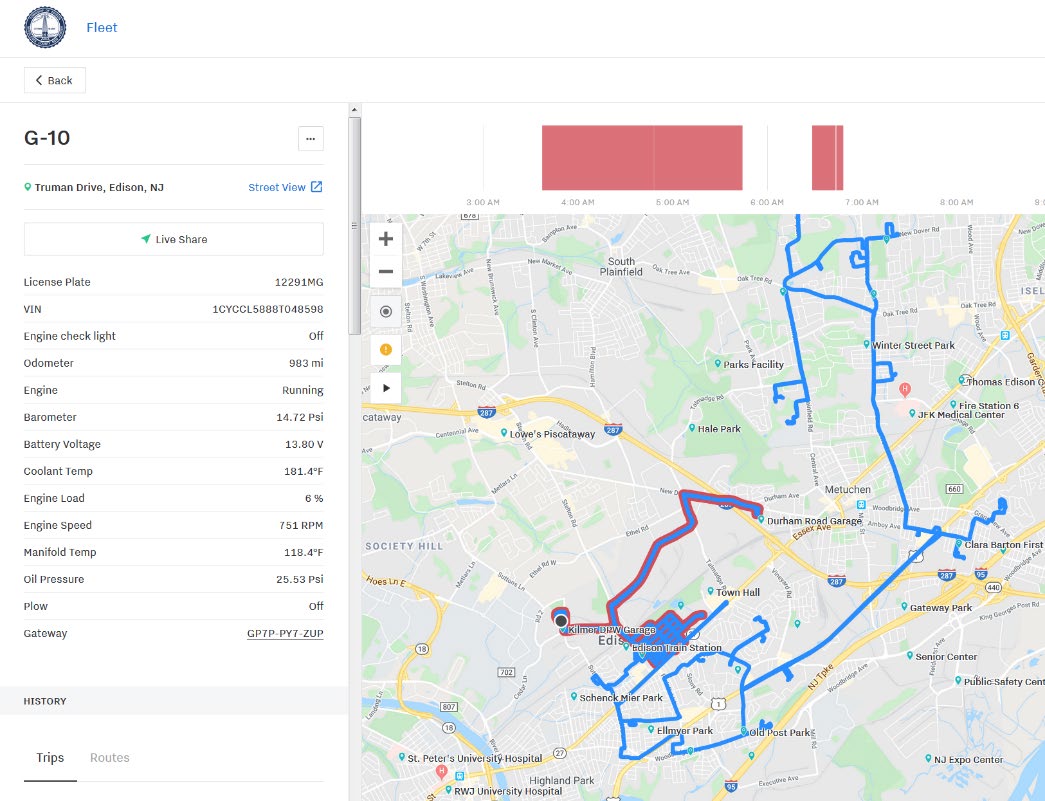The height and width of the screenshot is (801, 1045).
Task: Click the Ellmyer Park map pin
Action: [x=651, y=730]
